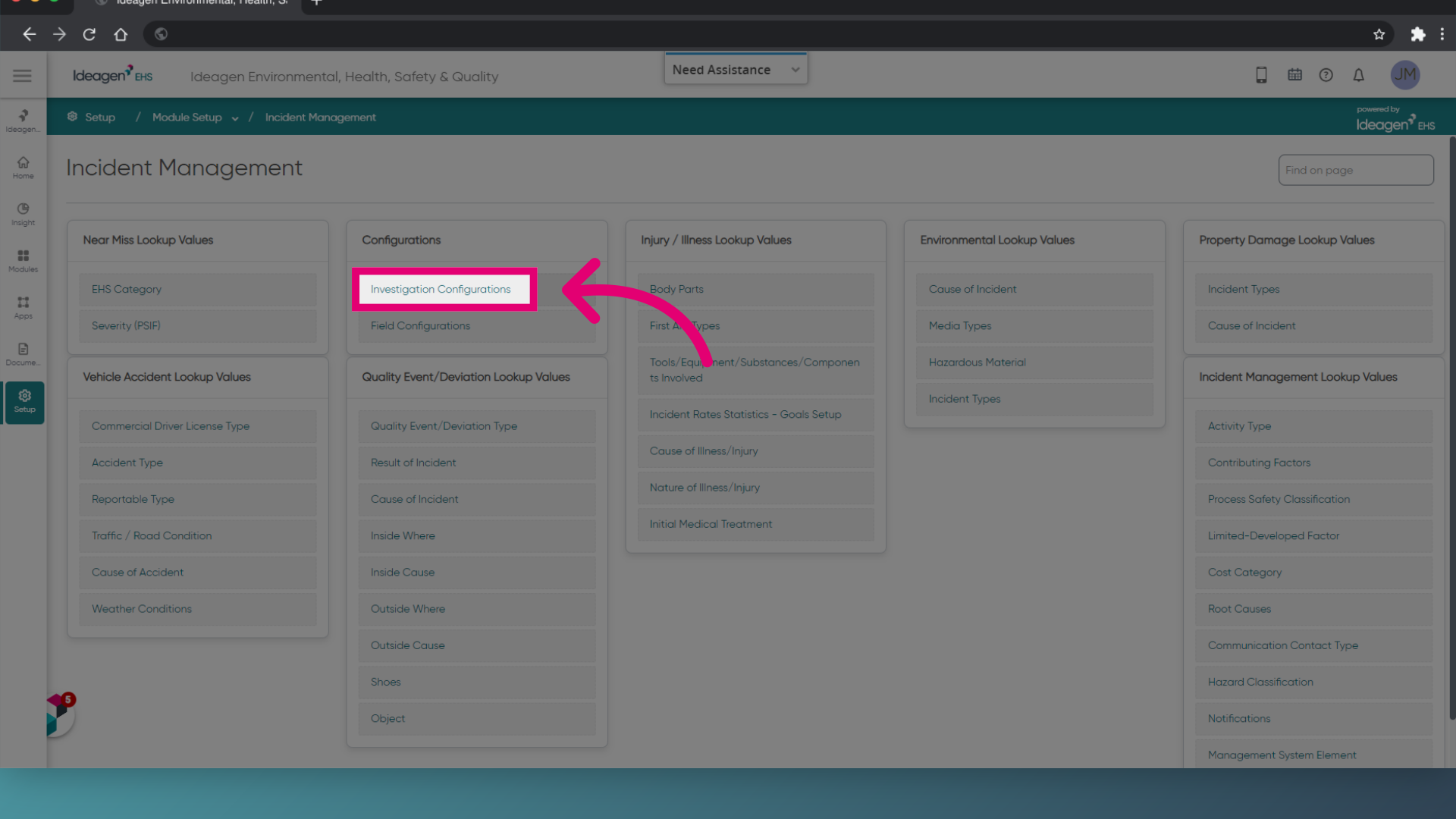Click Ideagen EHS logo
Image resolution: width=1456 pixels, height=819 pixels.
[112, 75]
